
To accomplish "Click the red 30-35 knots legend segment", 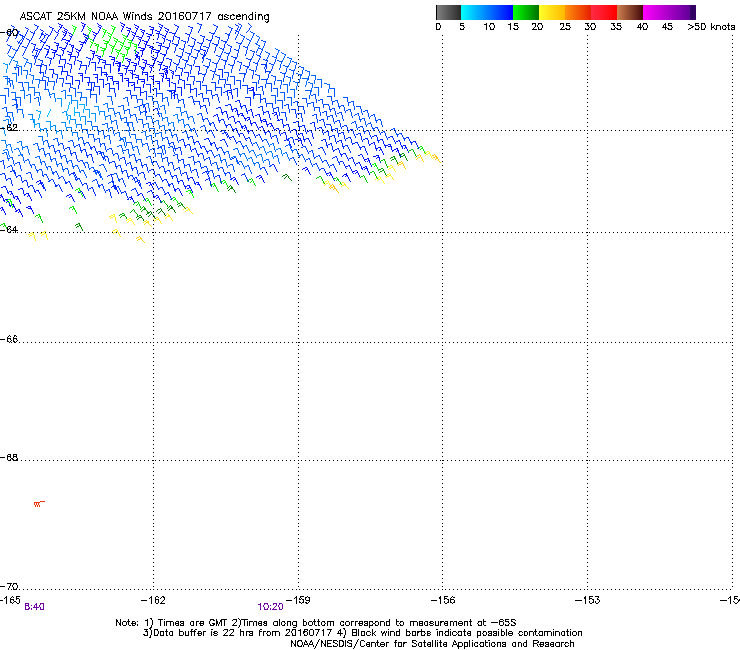I will point(604,12).
